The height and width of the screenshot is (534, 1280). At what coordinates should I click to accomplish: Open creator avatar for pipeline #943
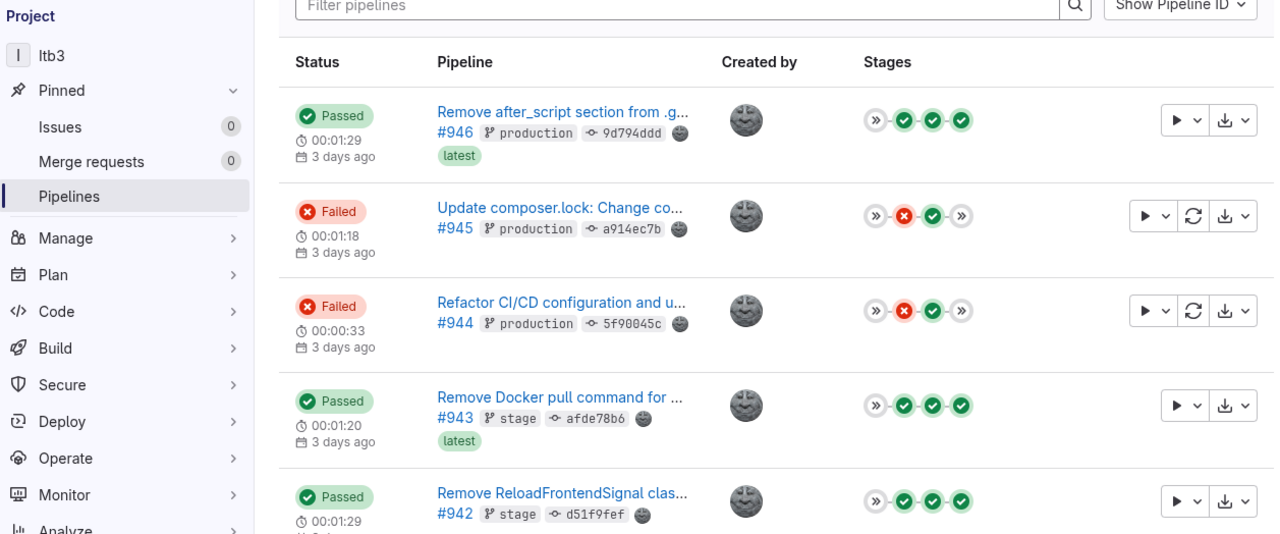click(x=746, y=406)
